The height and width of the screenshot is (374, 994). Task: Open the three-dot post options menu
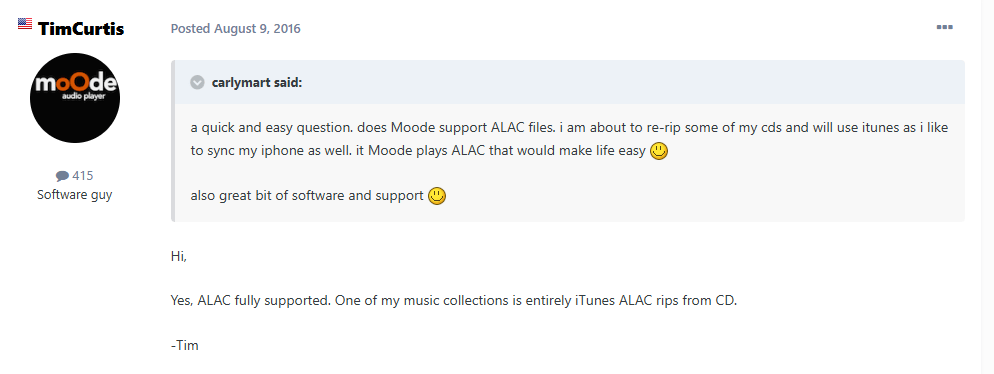click(x=945, y=27)
